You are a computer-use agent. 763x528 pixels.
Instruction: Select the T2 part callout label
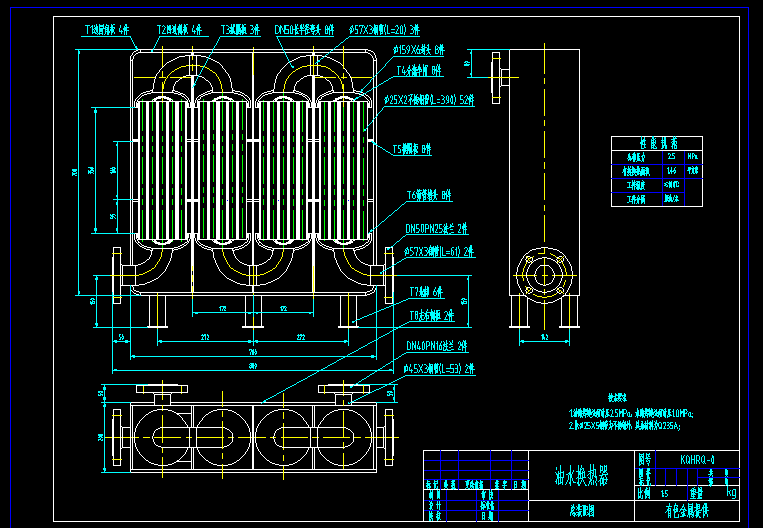pos(179,30)
